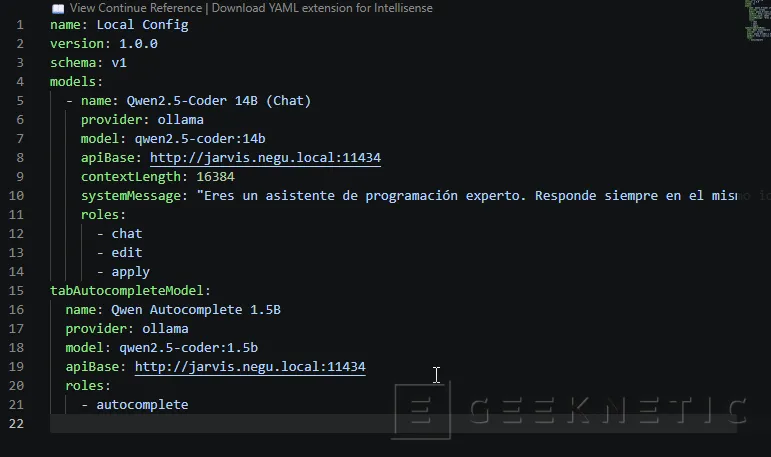Viewport: 771px width, 457px height.
Task: Click line number 15 in gutter
Action: (x=16, y=290)
